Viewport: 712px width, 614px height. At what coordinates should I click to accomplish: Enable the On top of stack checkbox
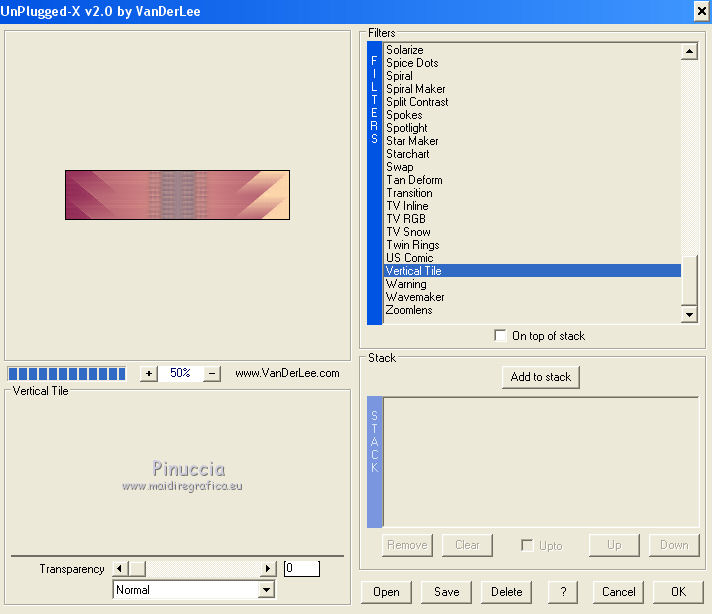click(500, 336)
